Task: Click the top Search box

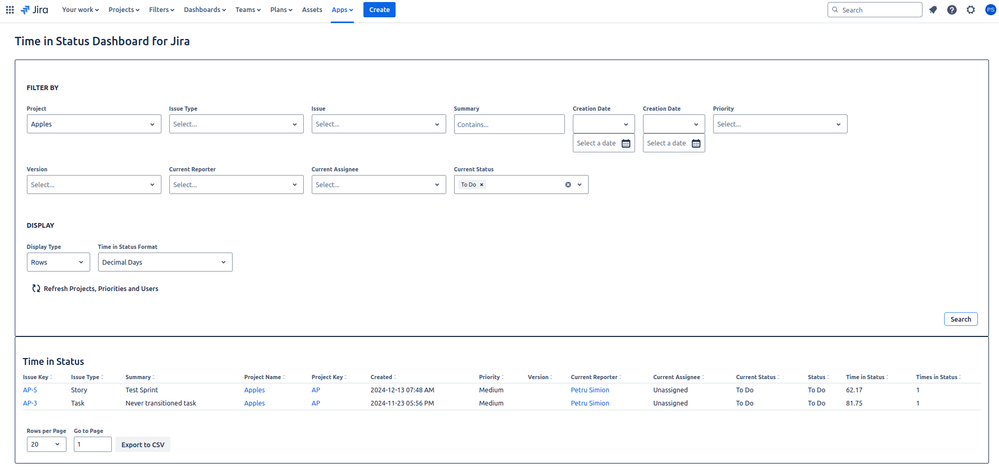Action: click(875, 10)
